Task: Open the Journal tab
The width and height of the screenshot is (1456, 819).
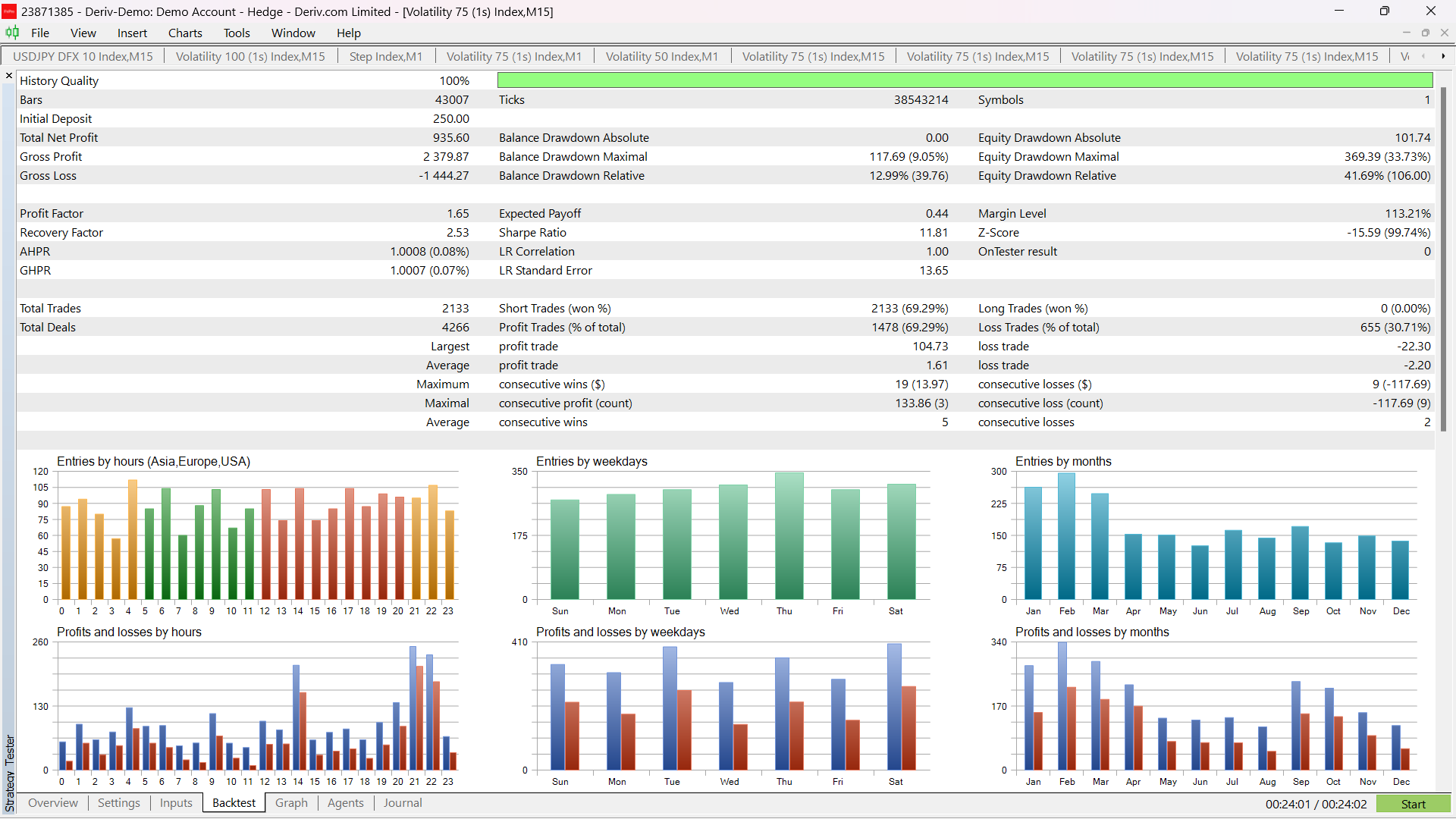Action: coord(403,803)
